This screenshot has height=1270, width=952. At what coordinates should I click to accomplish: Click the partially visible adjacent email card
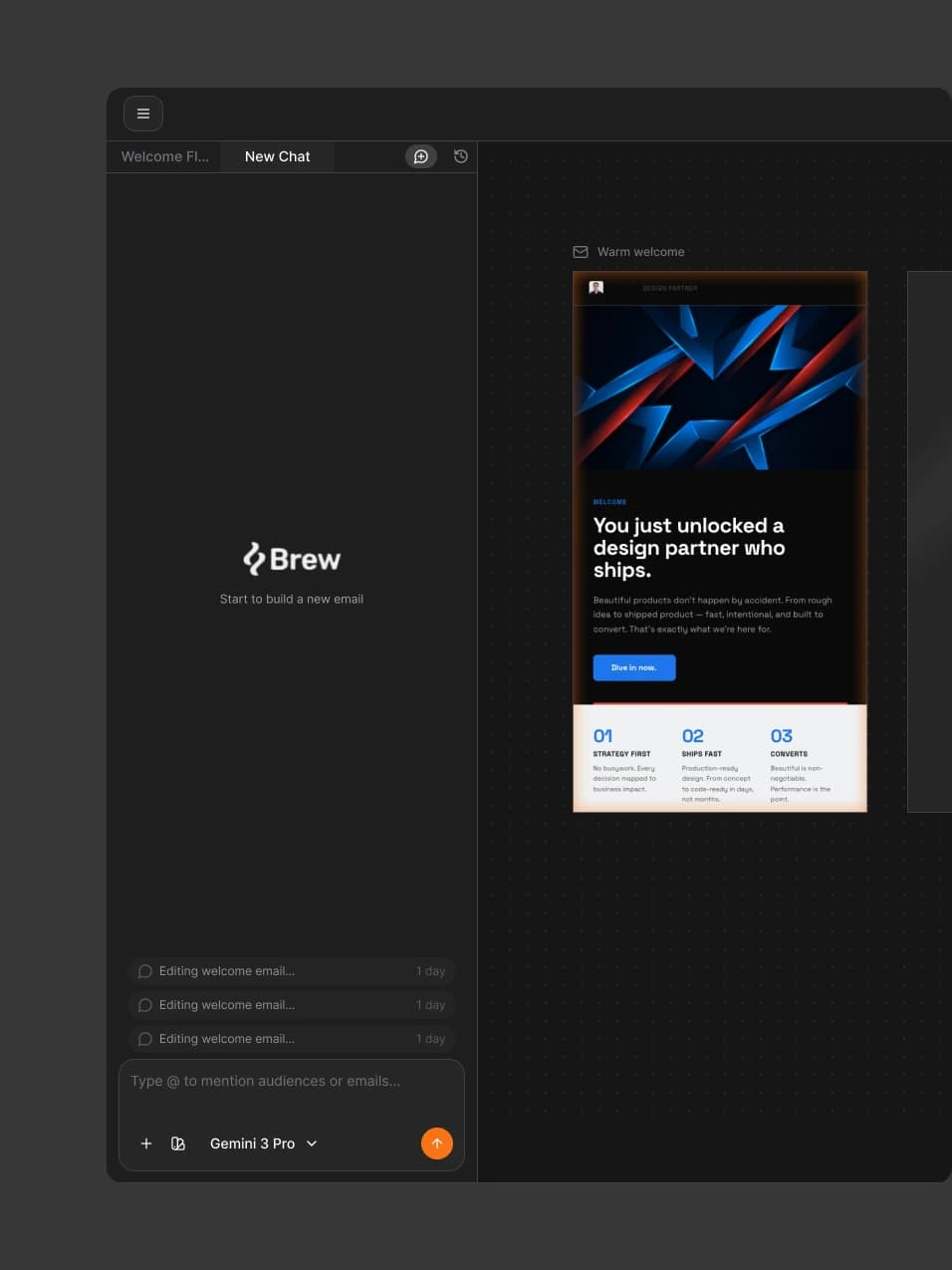(x=929, y=542)
